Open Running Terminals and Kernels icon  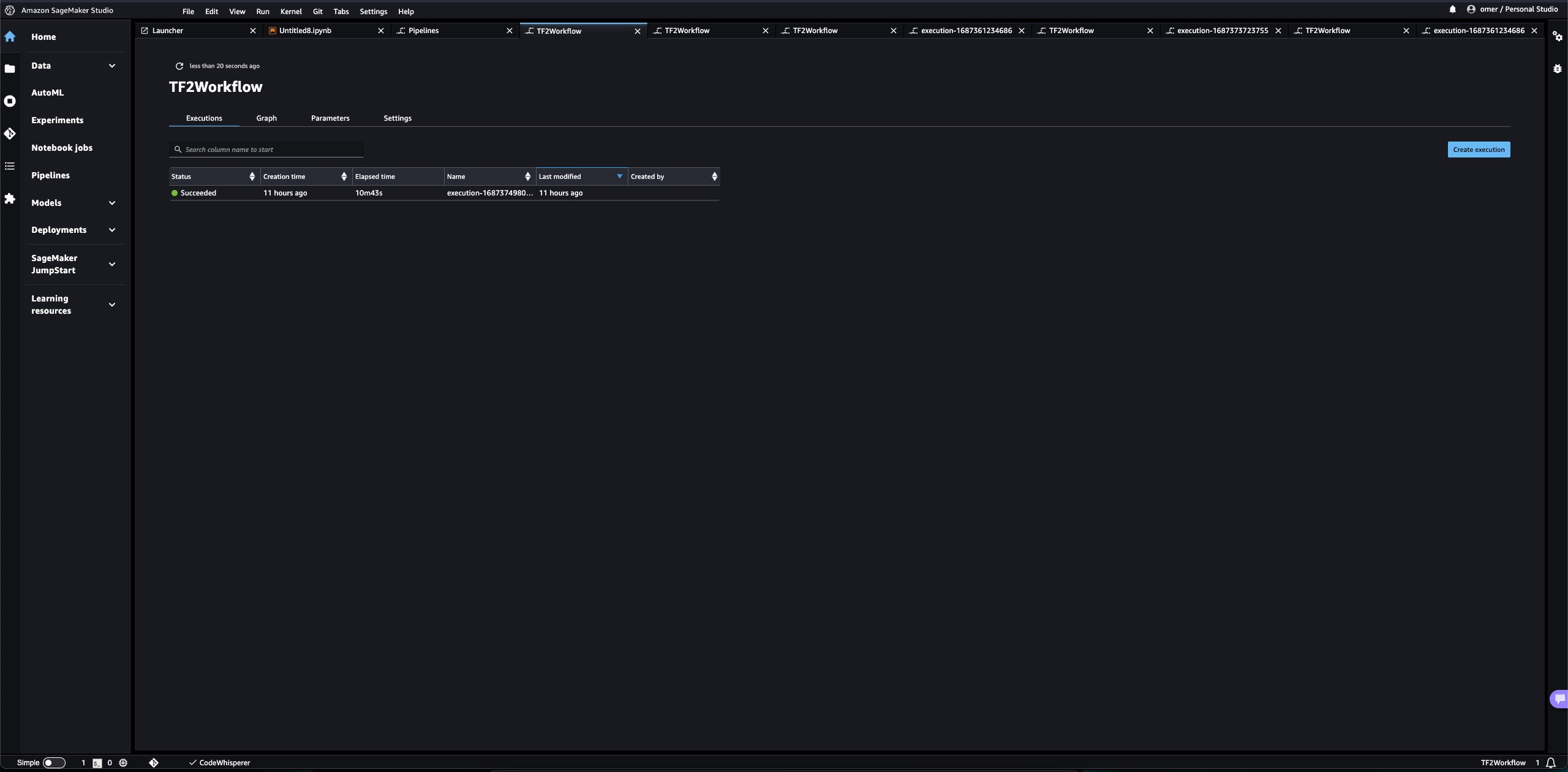[10, 101]
